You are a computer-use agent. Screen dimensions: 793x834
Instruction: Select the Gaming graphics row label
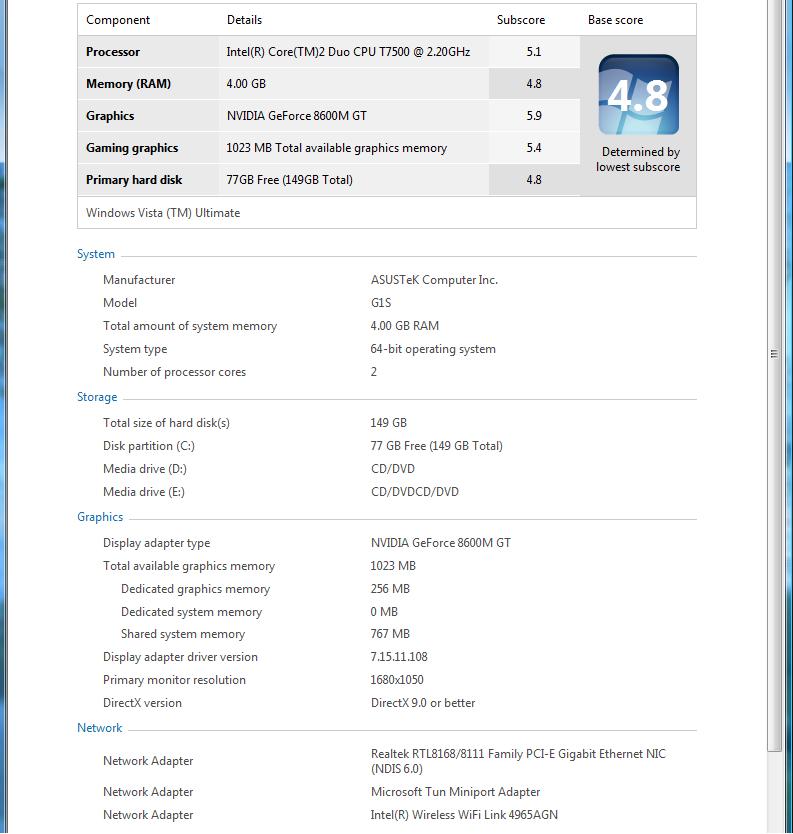132,148
